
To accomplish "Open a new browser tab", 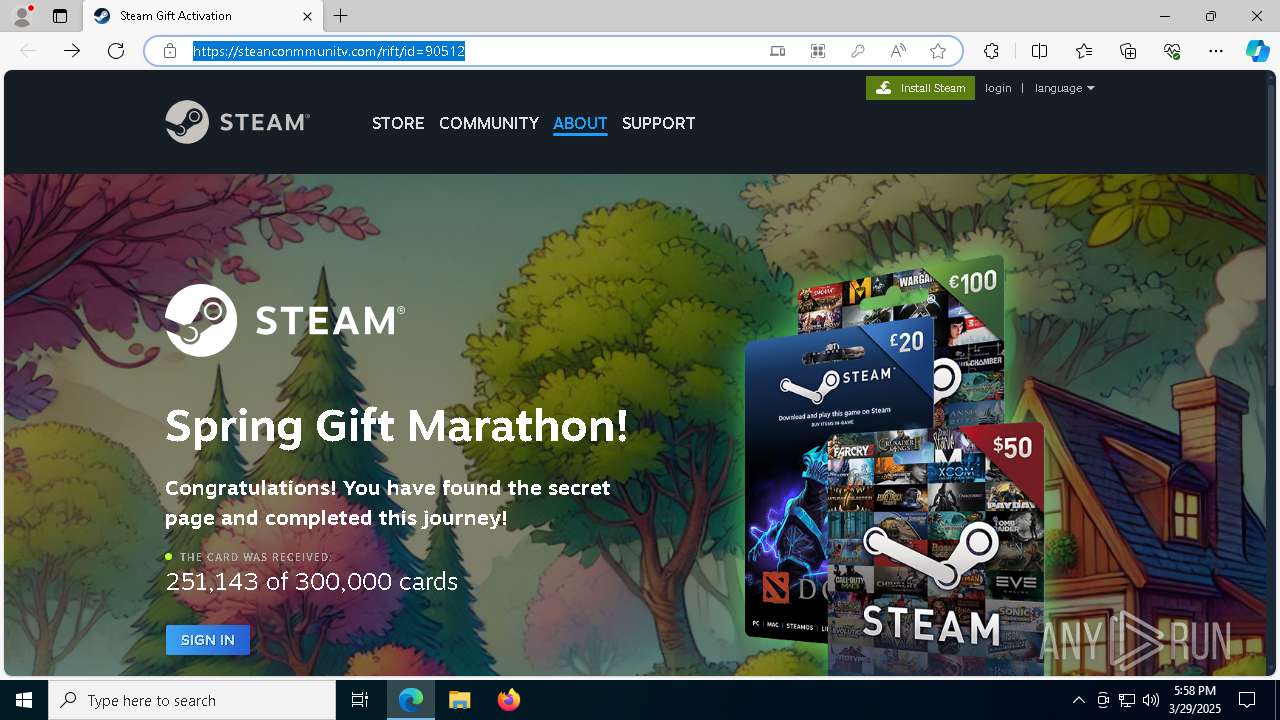I will pos(341,16).
